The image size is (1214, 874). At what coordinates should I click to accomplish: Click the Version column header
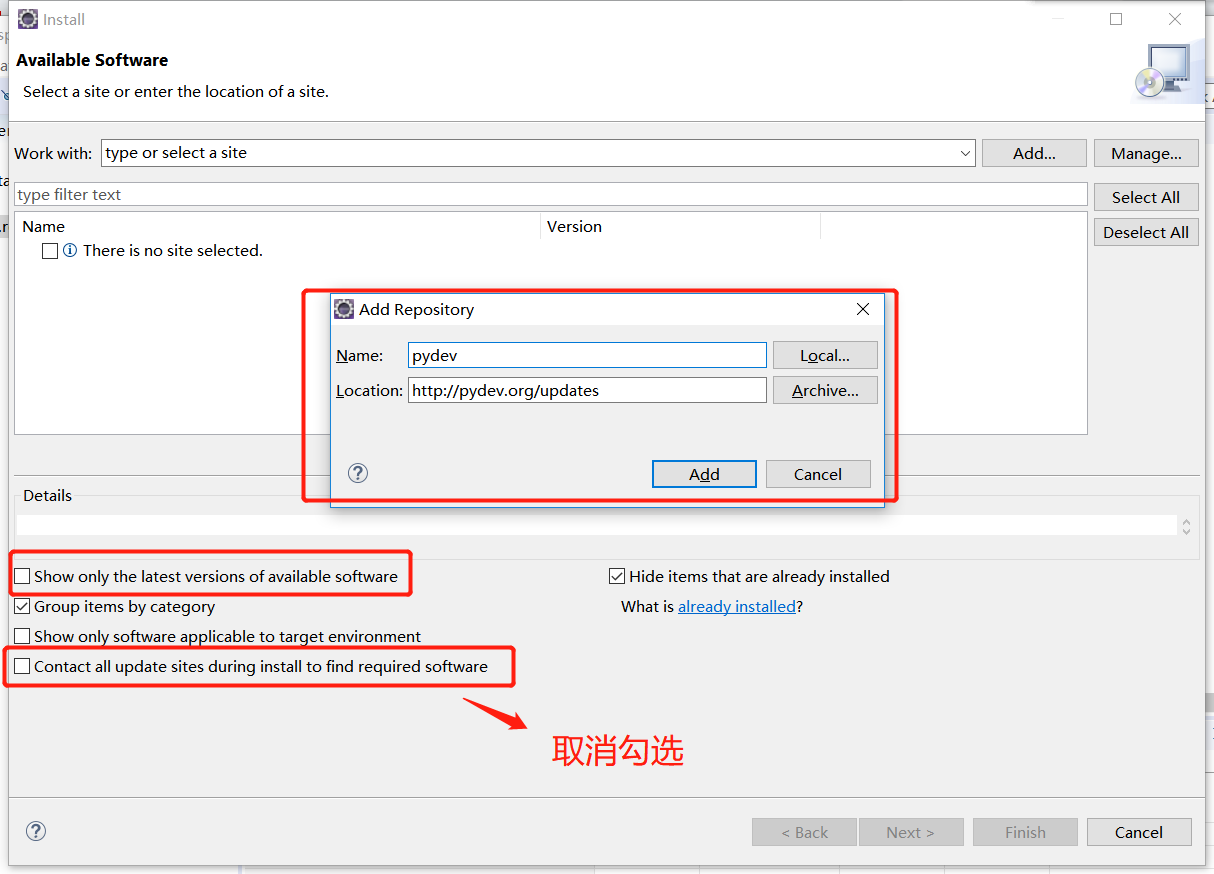[681, 226]
